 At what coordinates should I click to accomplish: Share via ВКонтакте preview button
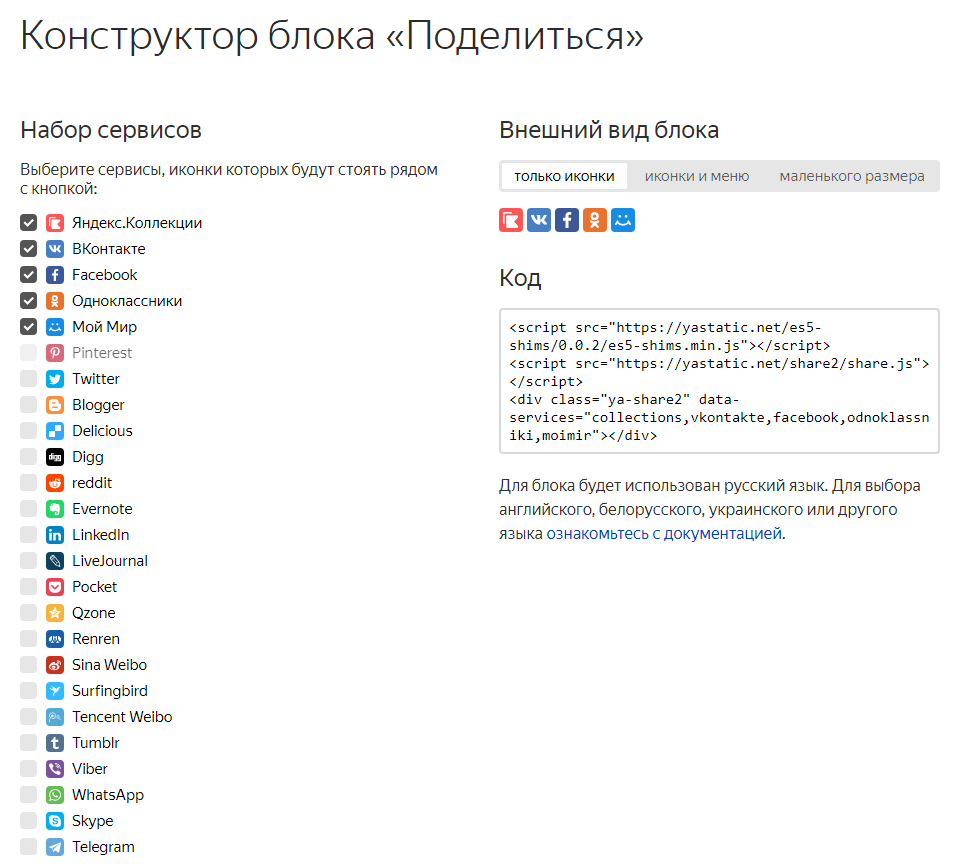[539, 220]
